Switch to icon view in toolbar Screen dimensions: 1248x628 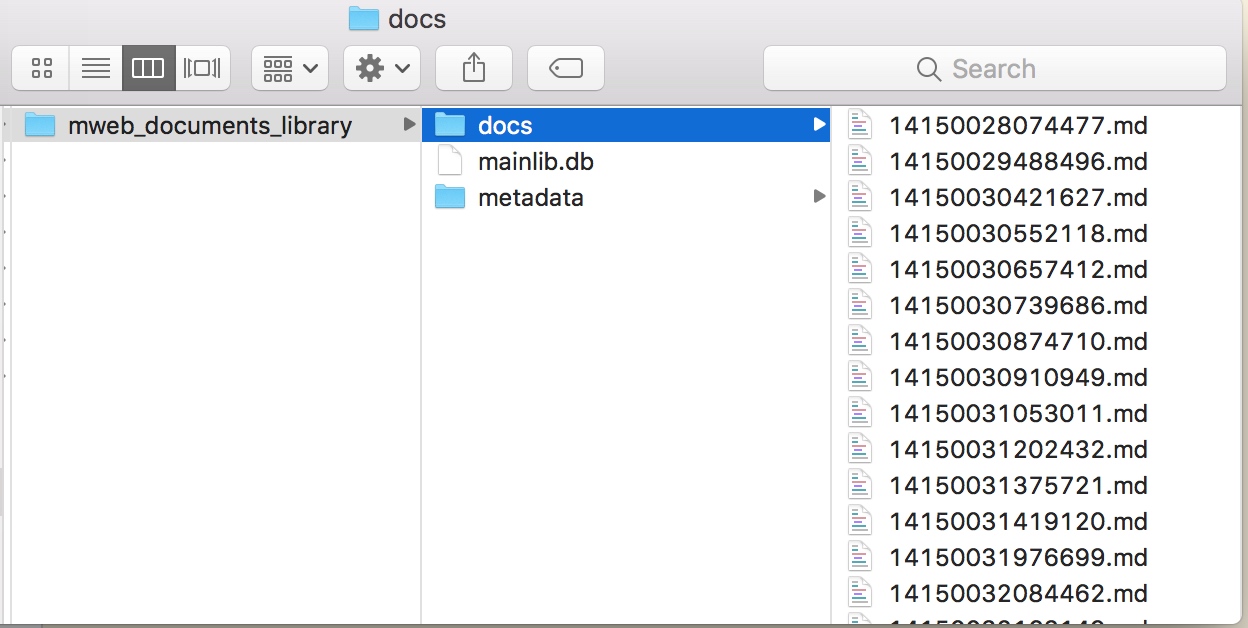point(41,69)
